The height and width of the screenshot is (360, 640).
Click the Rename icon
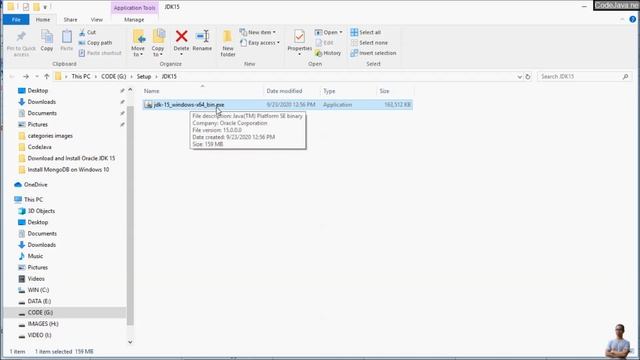(202, 36)
